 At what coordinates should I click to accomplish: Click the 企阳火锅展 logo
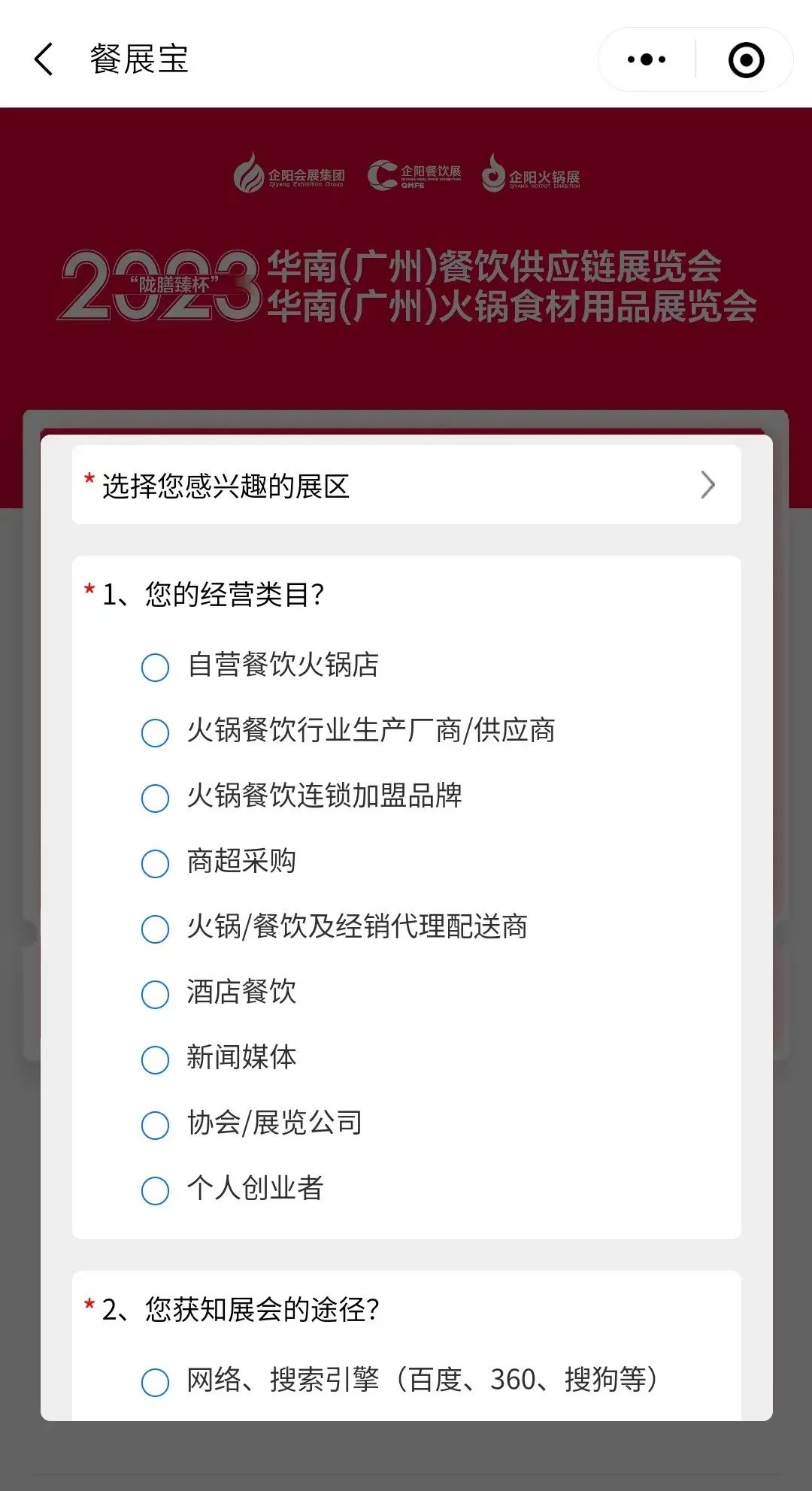click(x=531, y=174)
